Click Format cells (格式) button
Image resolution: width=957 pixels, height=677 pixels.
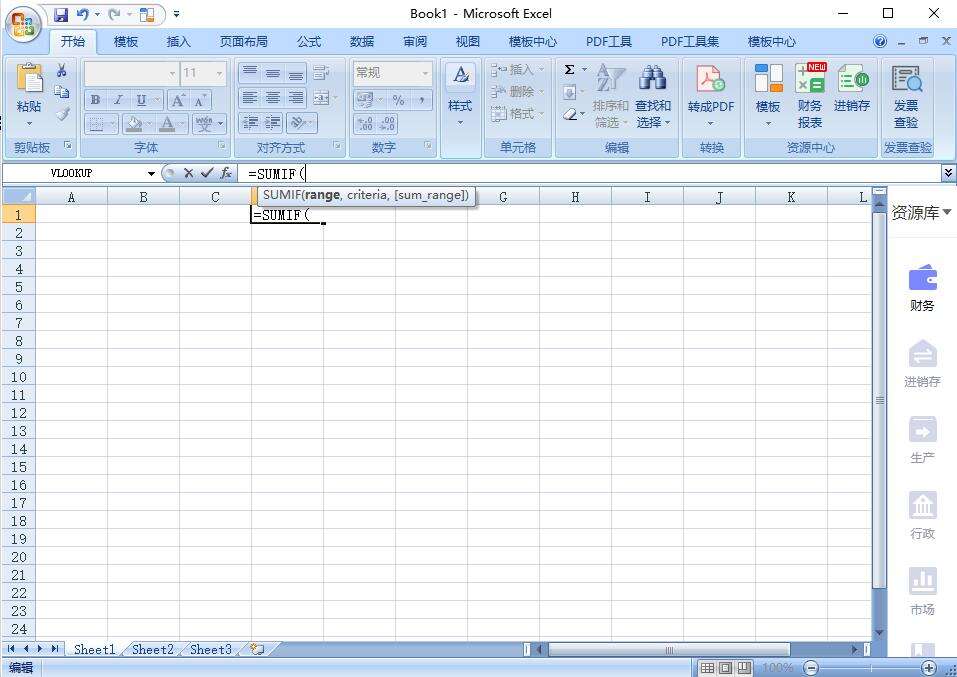(x=517, y=114)
